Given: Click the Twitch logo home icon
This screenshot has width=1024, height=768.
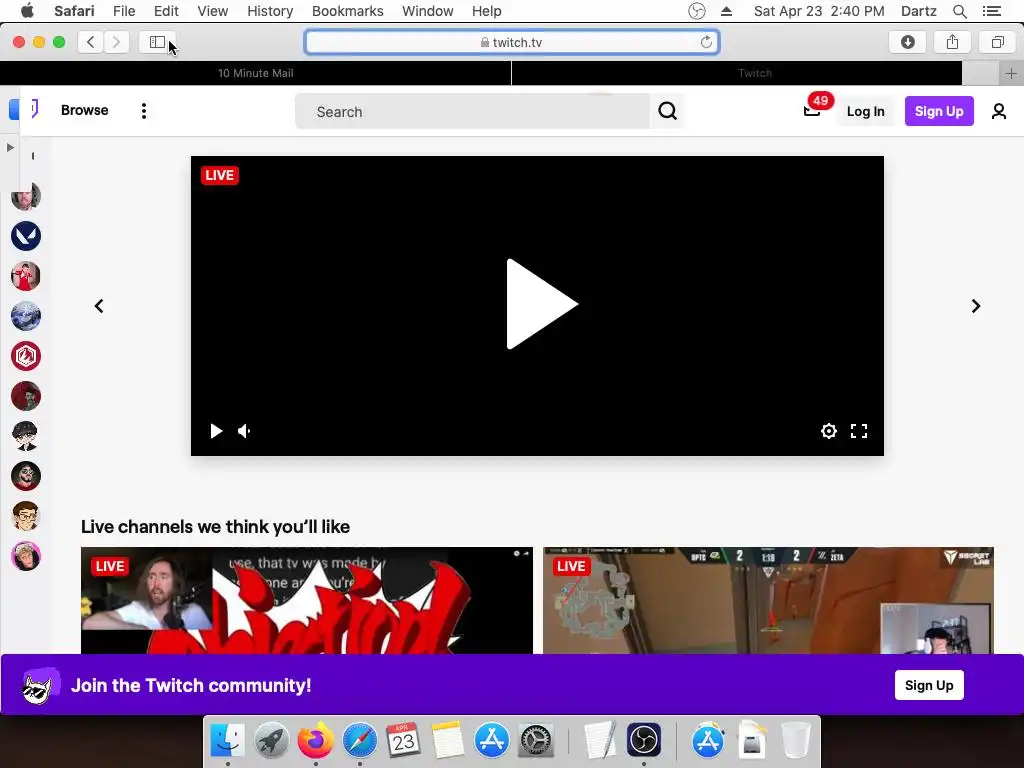Looking at the screenshot, I should [x=34, y=108].
